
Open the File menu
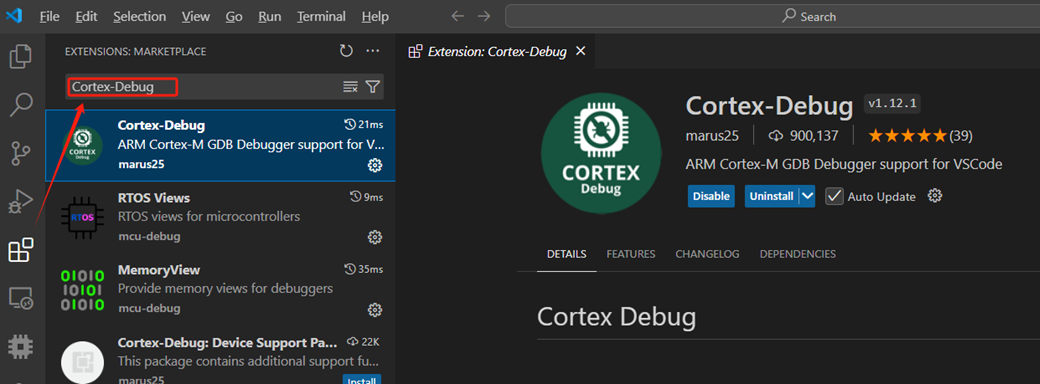(x=50, y=17)
